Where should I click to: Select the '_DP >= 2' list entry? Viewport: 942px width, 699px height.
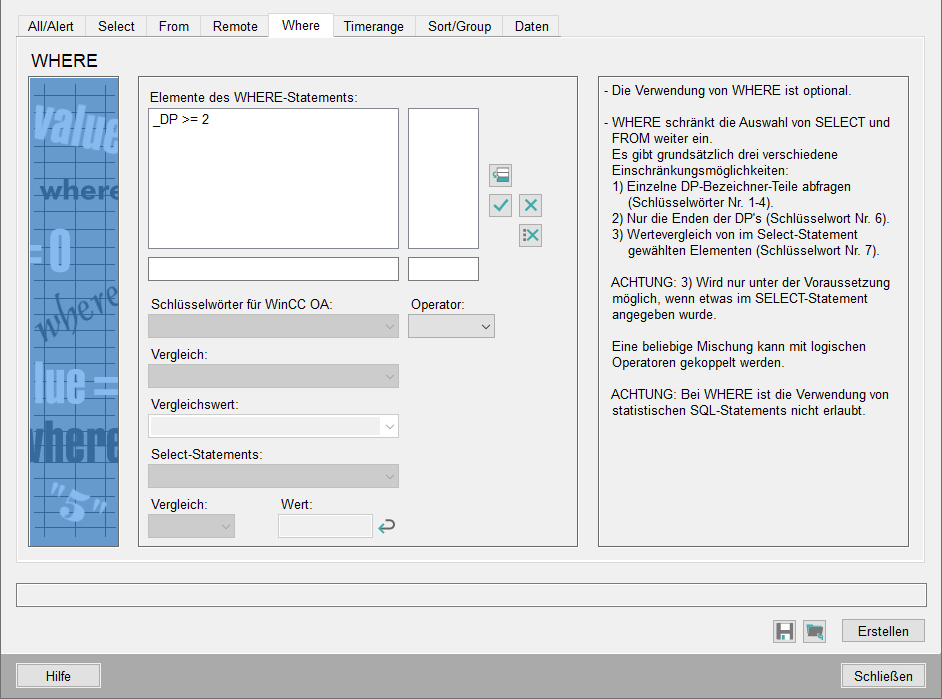181,120
